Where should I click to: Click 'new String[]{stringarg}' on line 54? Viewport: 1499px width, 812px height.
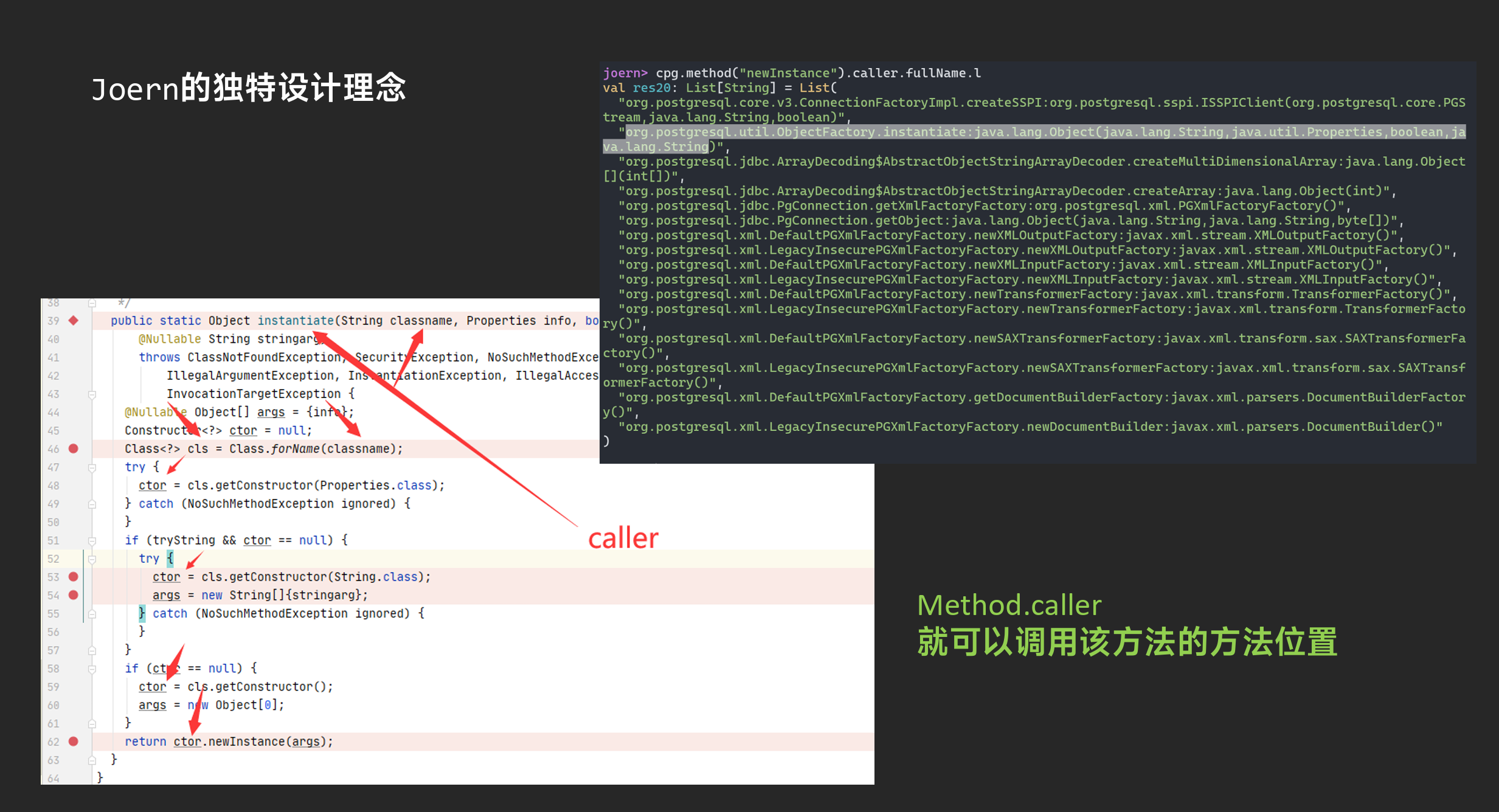point(281,594)
